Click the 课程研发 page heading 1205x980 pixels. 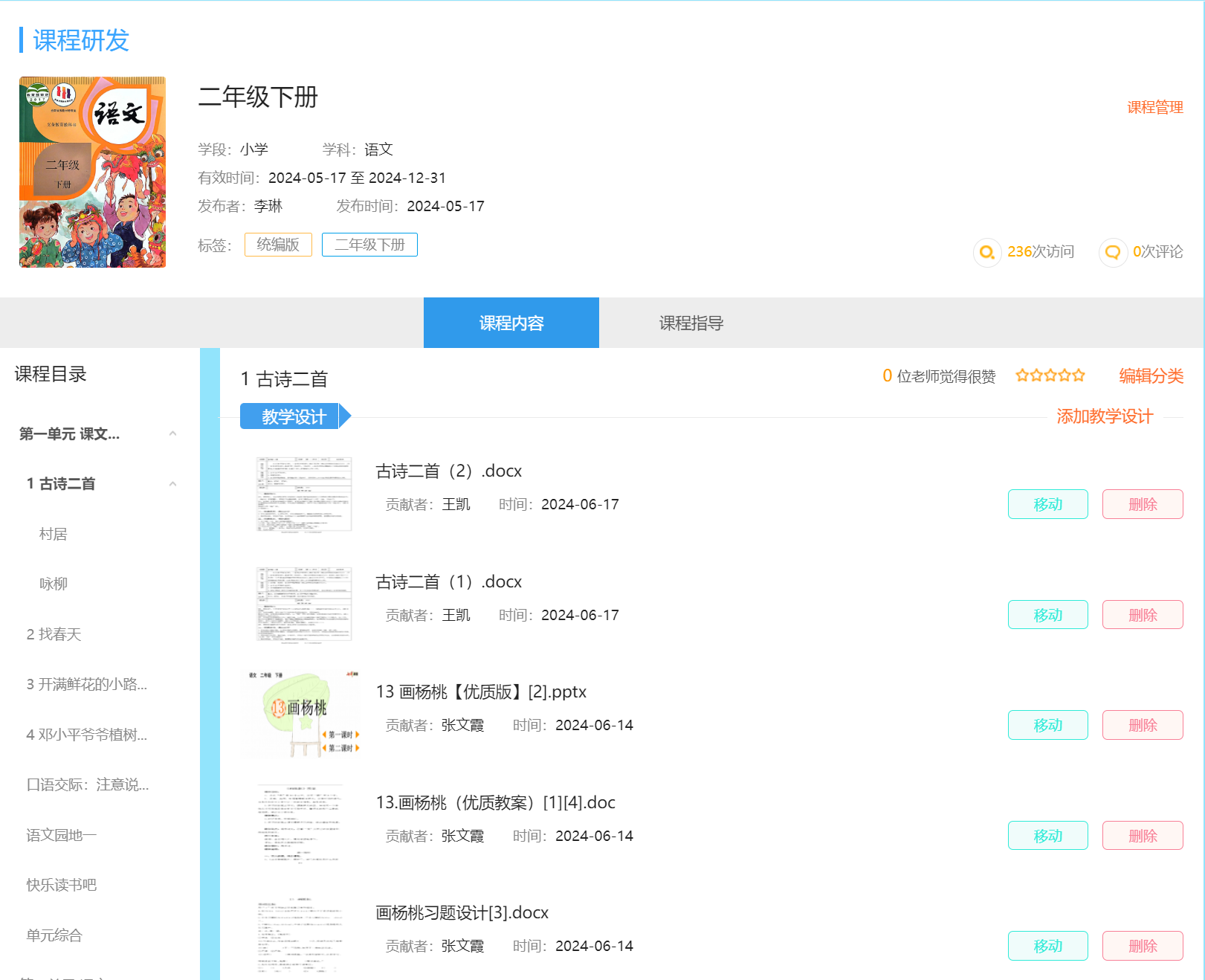click(x=81, y=40)
